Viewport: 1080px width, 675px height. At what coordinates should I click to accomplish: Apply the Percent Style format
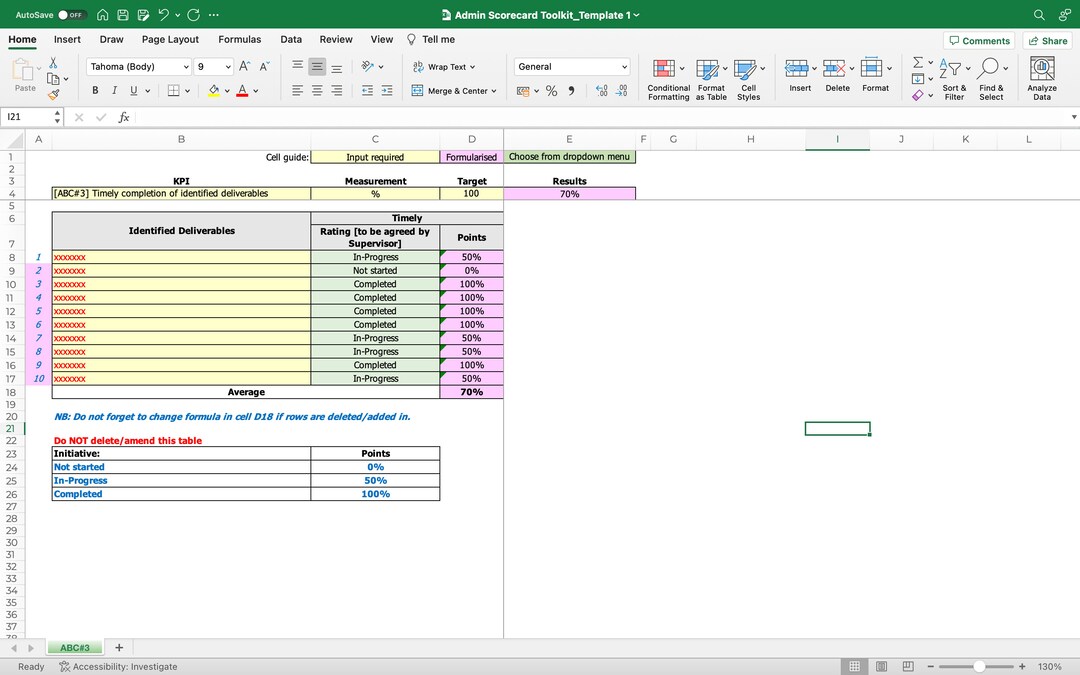(551, 90)
